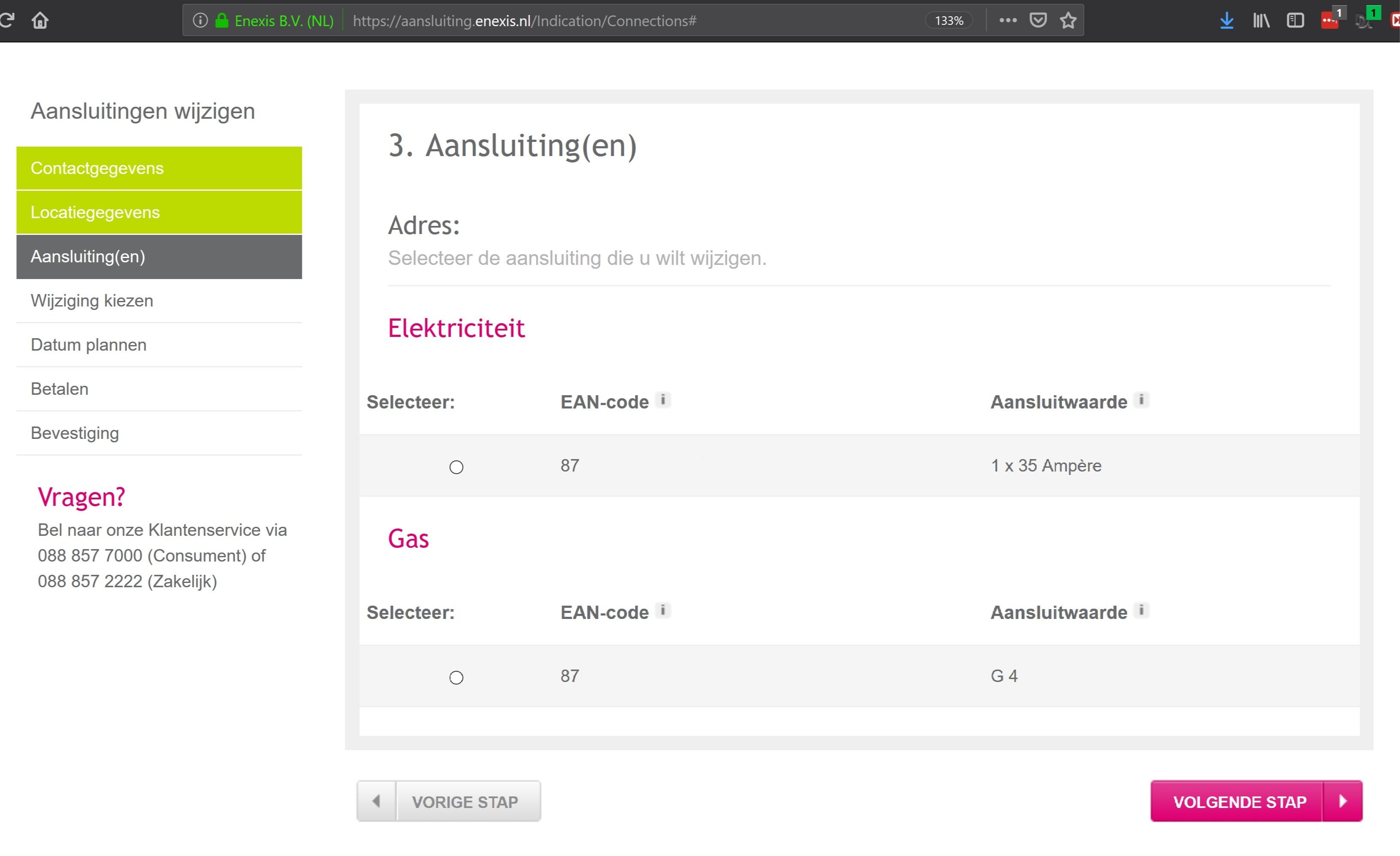
Task: Select the Gas connection radio button
Action: click(x=456, y=677)
